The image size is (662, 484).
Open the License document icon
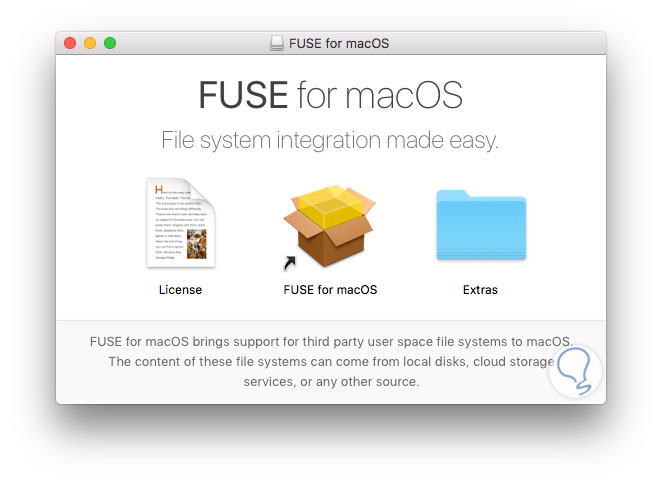pyautogui.click(x=181, y=223)
